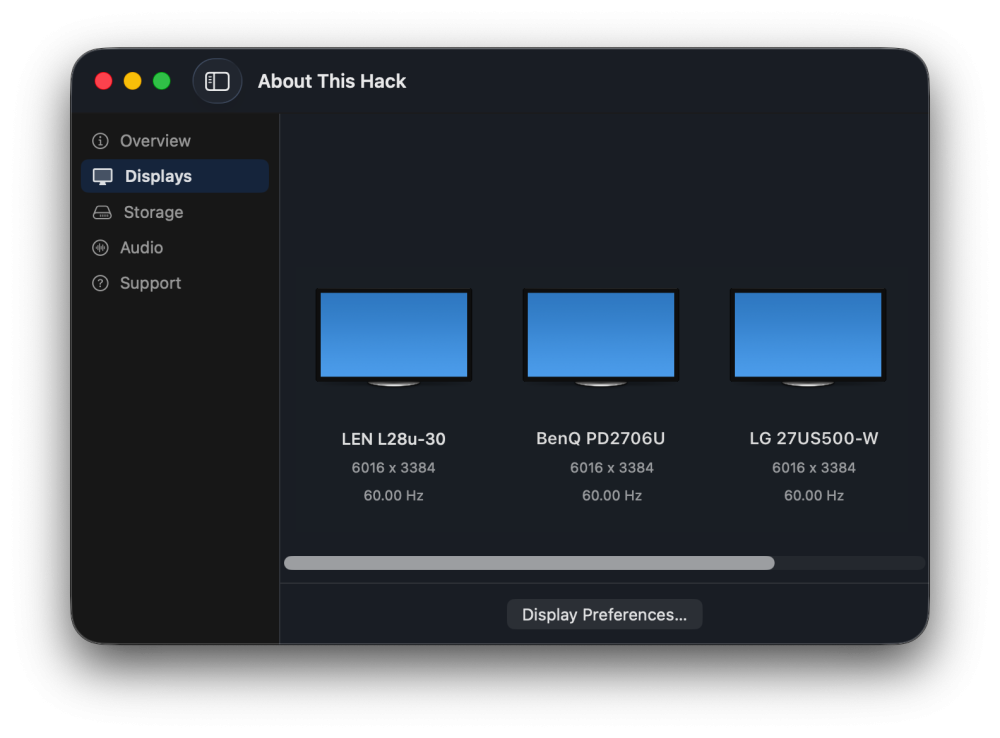Select the Displays sidebar item

tap(175, 176)
